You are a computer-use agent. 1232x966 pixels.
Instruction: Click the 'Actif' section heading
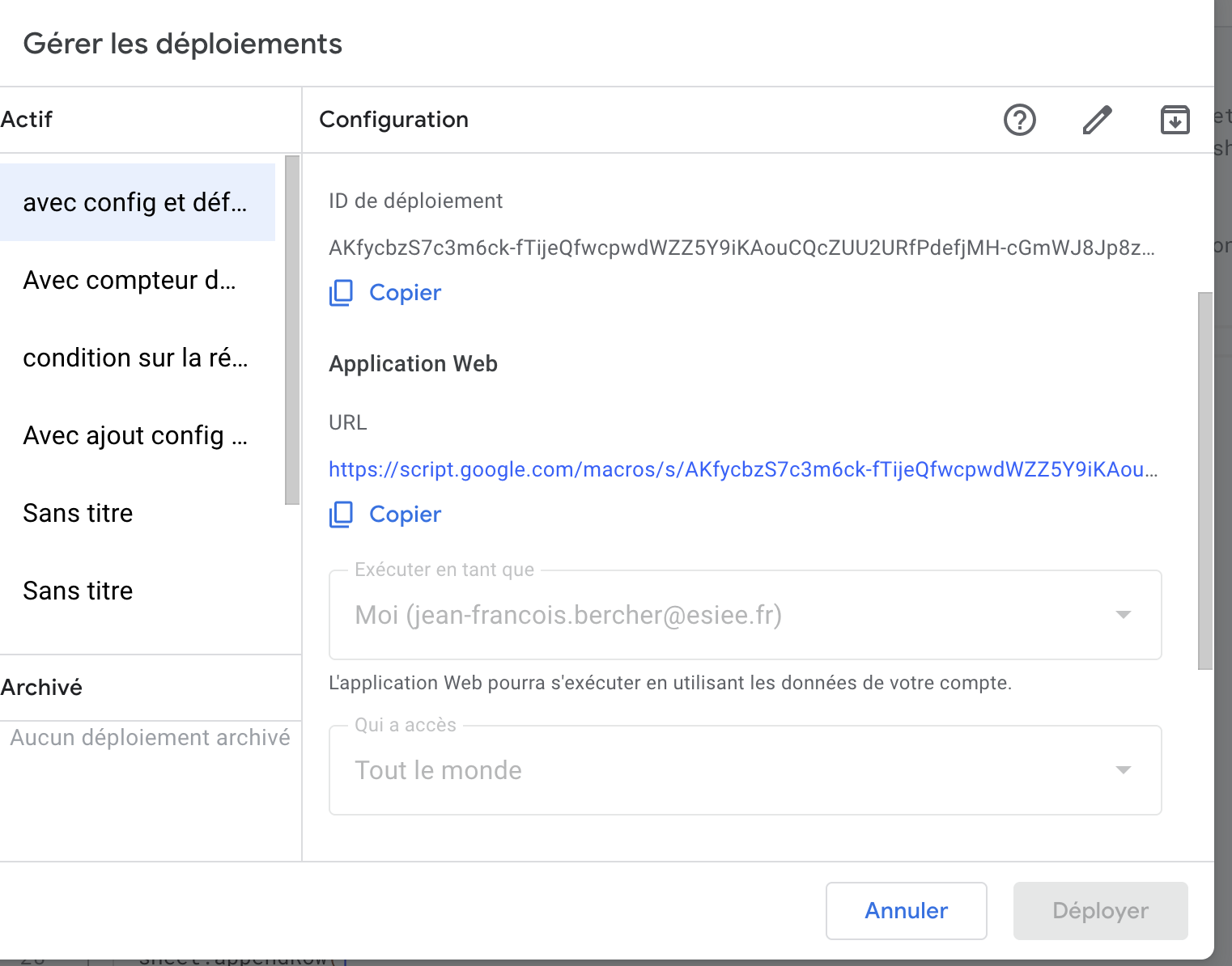27,120
